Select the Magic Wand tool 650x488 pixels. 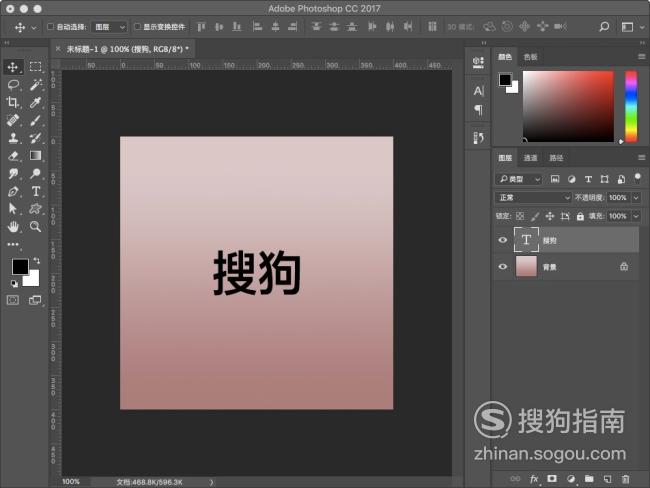tap(35, 85)
